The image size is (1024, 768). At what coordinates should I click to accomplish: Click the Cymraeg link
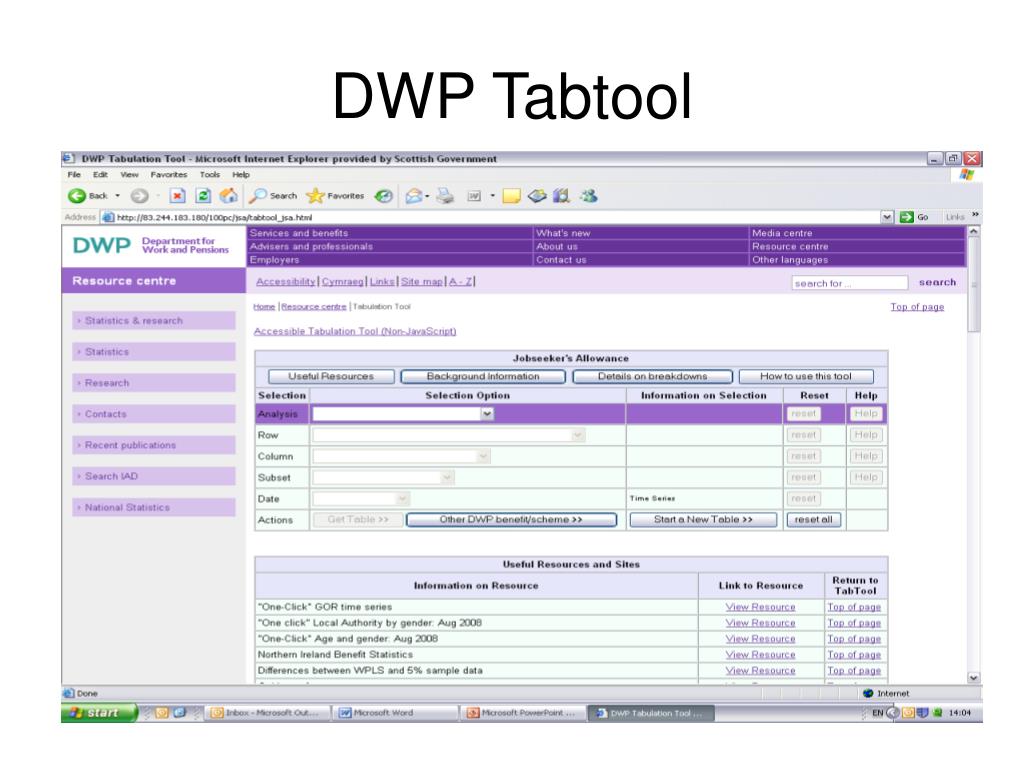pos(343,281)
